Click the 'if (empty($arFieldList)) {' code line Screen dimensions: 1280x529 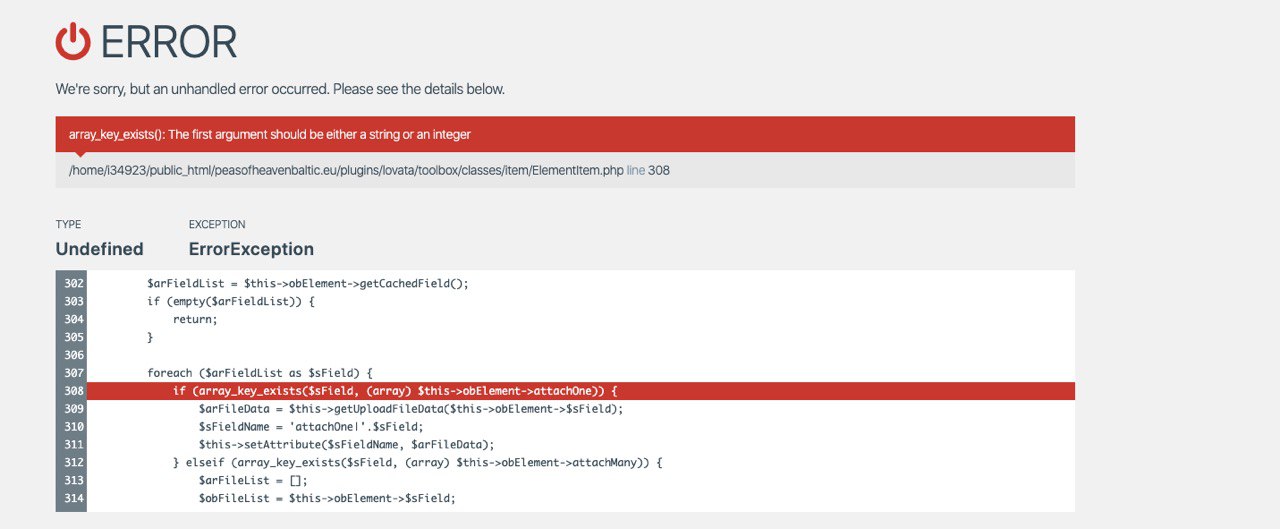pyautogui.click(x=231, y=301)
